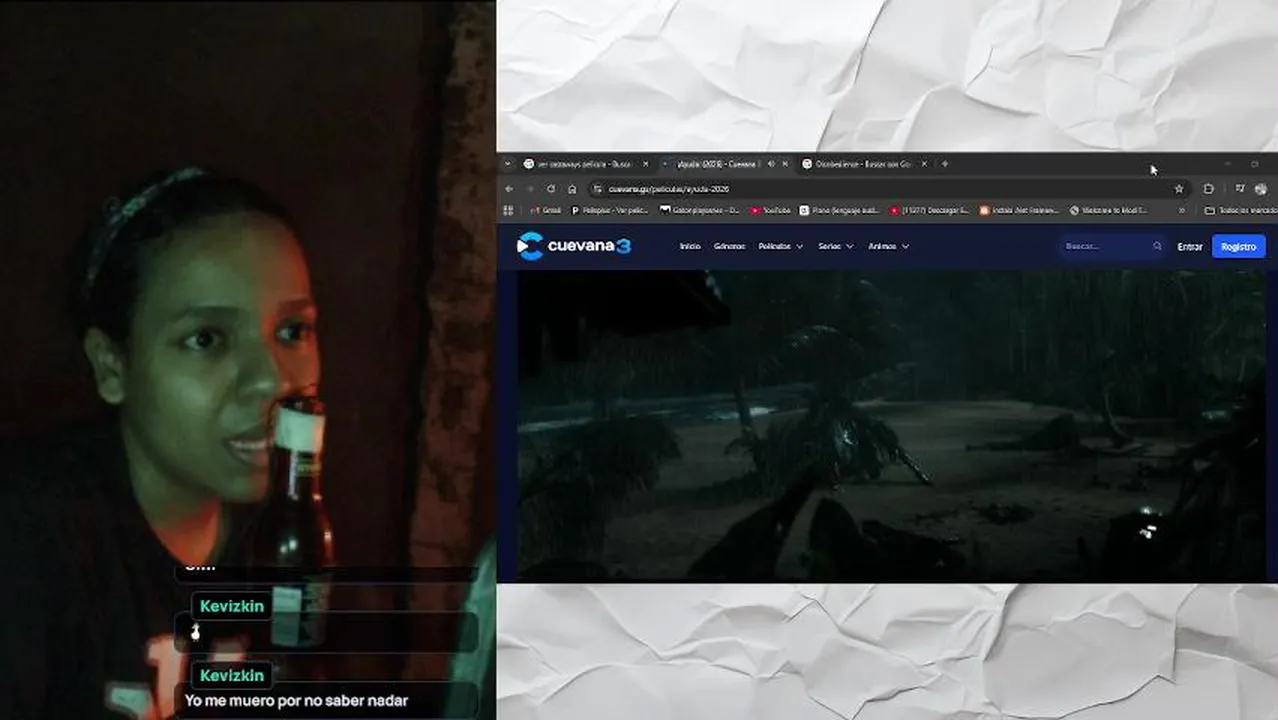Viewport: 1278px width, 720px height.
Task: Click the site information icon in address bar
Action: [x=597, y=189]
